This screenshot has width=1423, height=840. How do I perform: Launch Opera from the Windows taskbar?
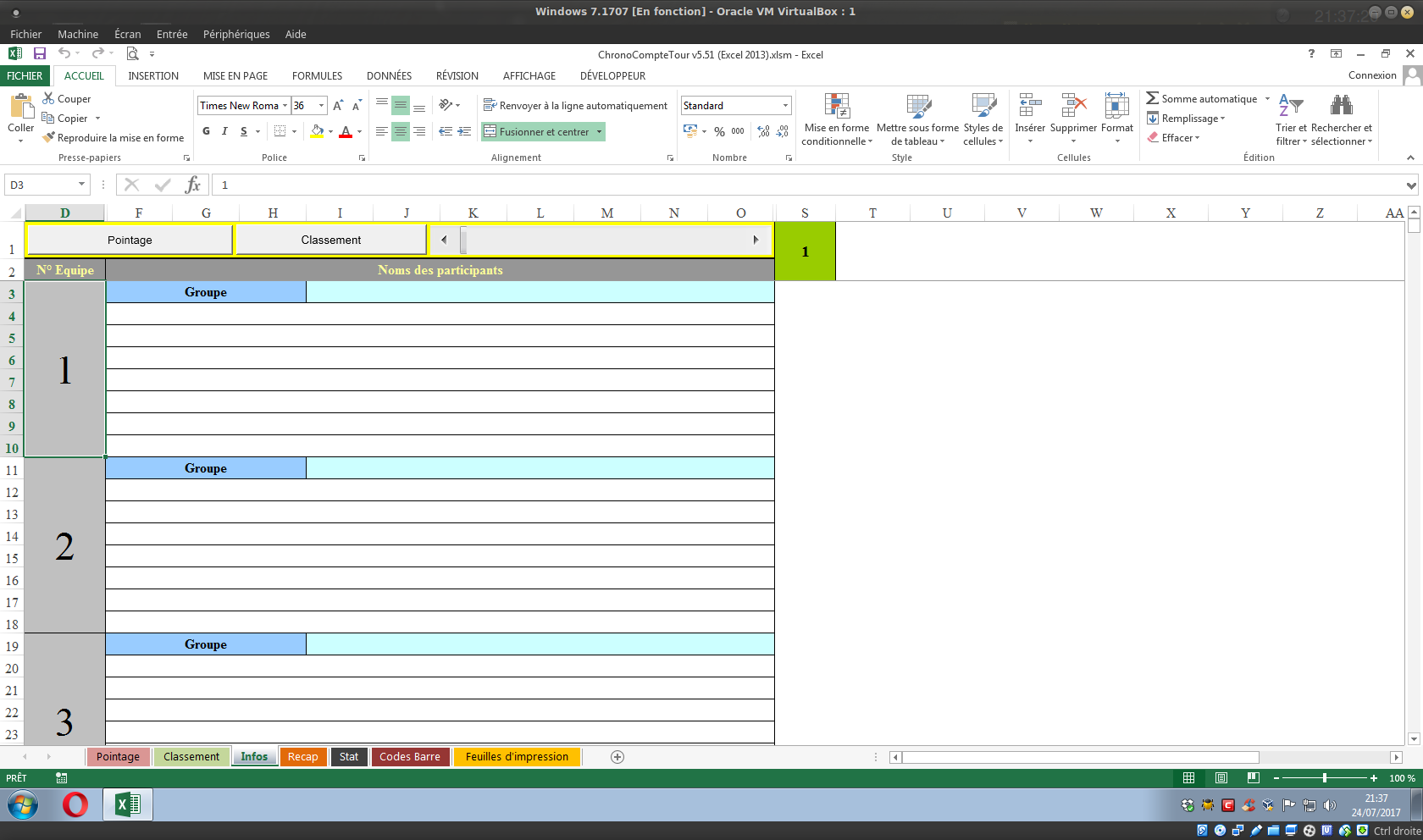coord(75,804)
